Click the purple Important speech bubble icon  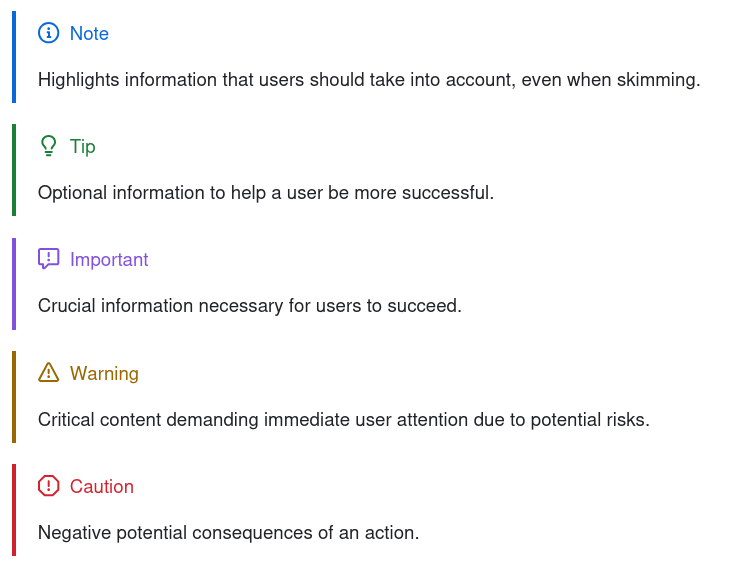(x=49, y=259)
